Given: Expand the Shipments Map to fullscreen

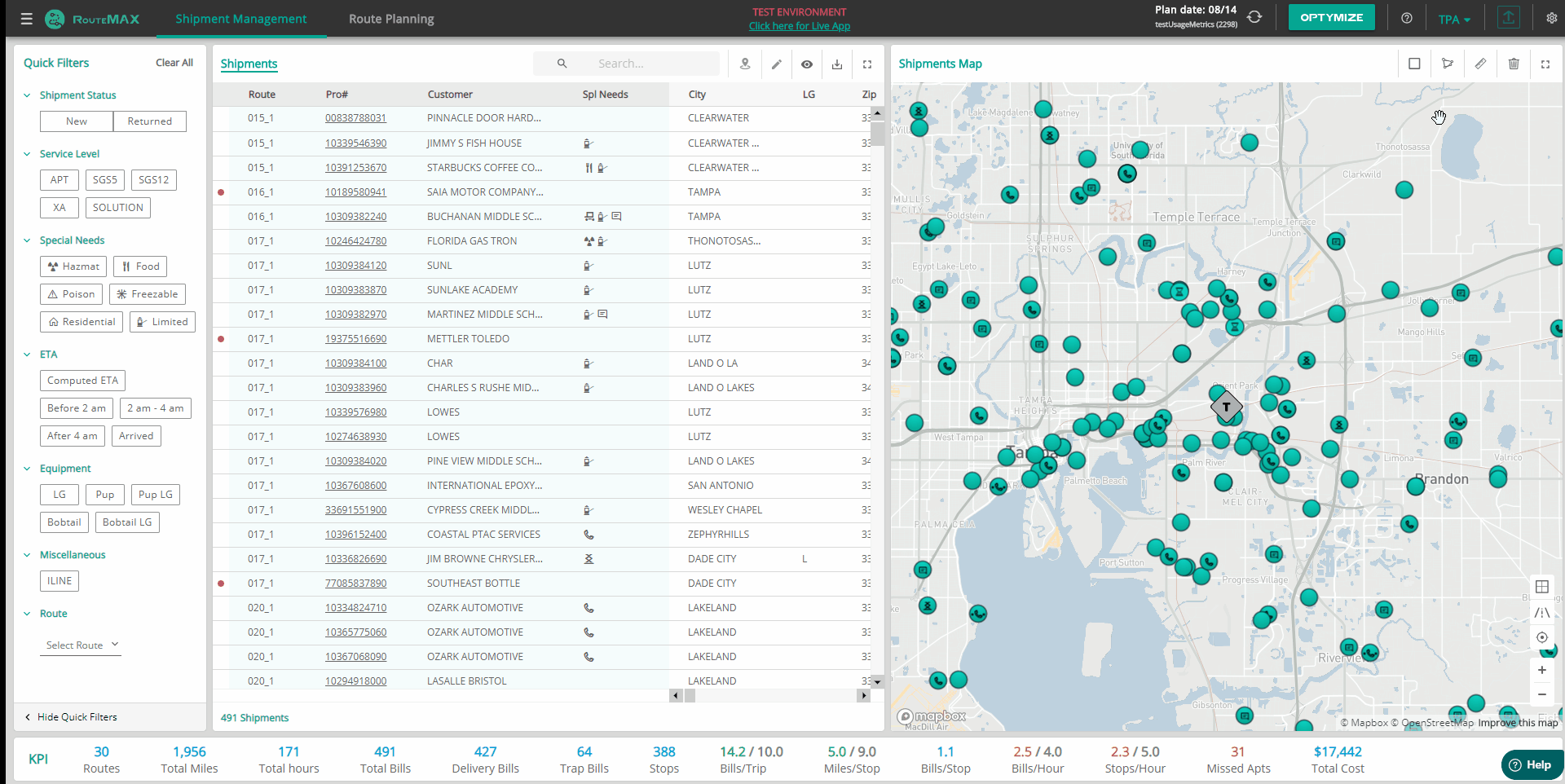Looking at the screenshot, I should (1545, 64).
